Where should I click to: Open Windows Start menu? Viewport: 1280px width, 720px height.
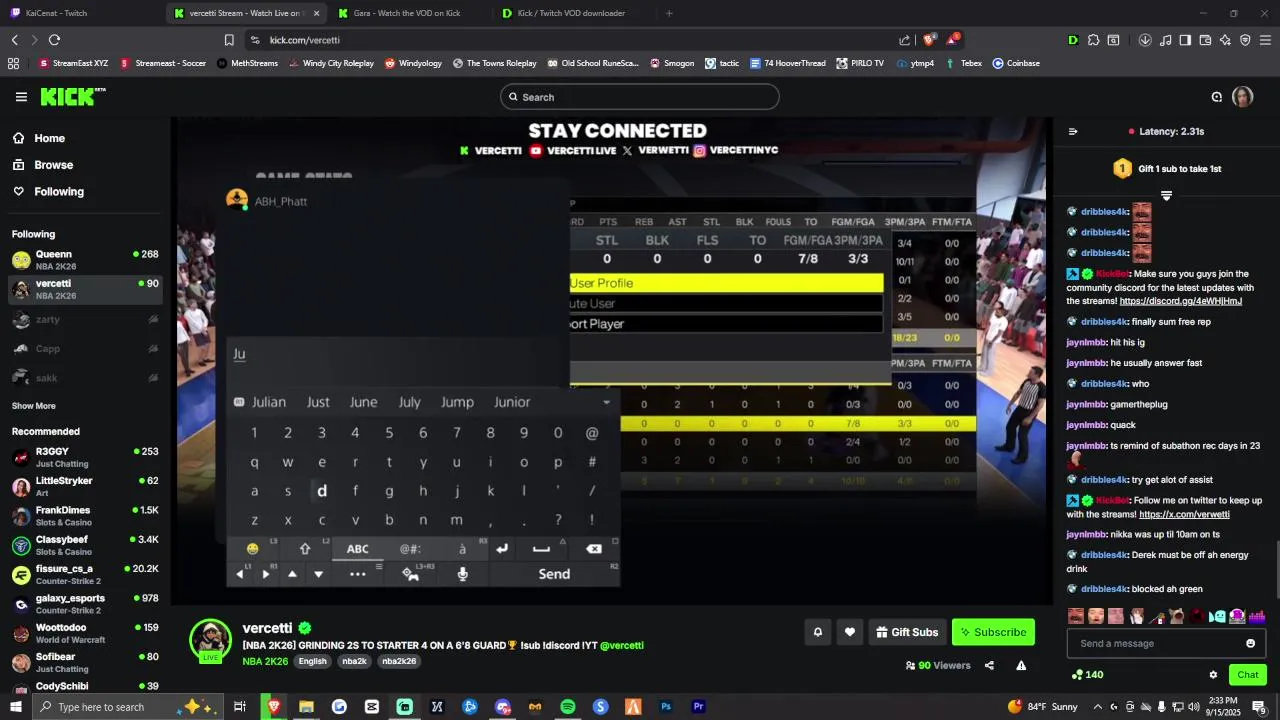click(16, 707)
